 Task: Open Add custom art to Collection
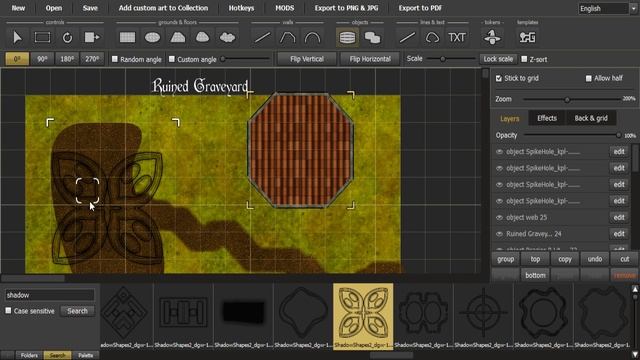tap(163, 8)
